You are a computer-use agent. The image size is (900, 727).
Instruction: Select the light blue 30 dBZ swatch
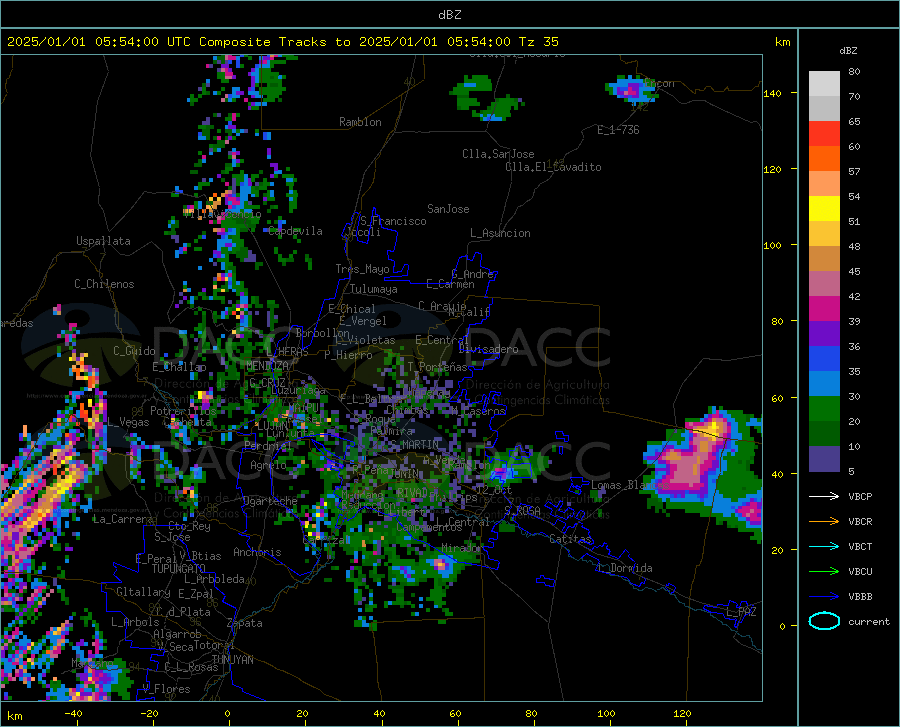[824, 384]
